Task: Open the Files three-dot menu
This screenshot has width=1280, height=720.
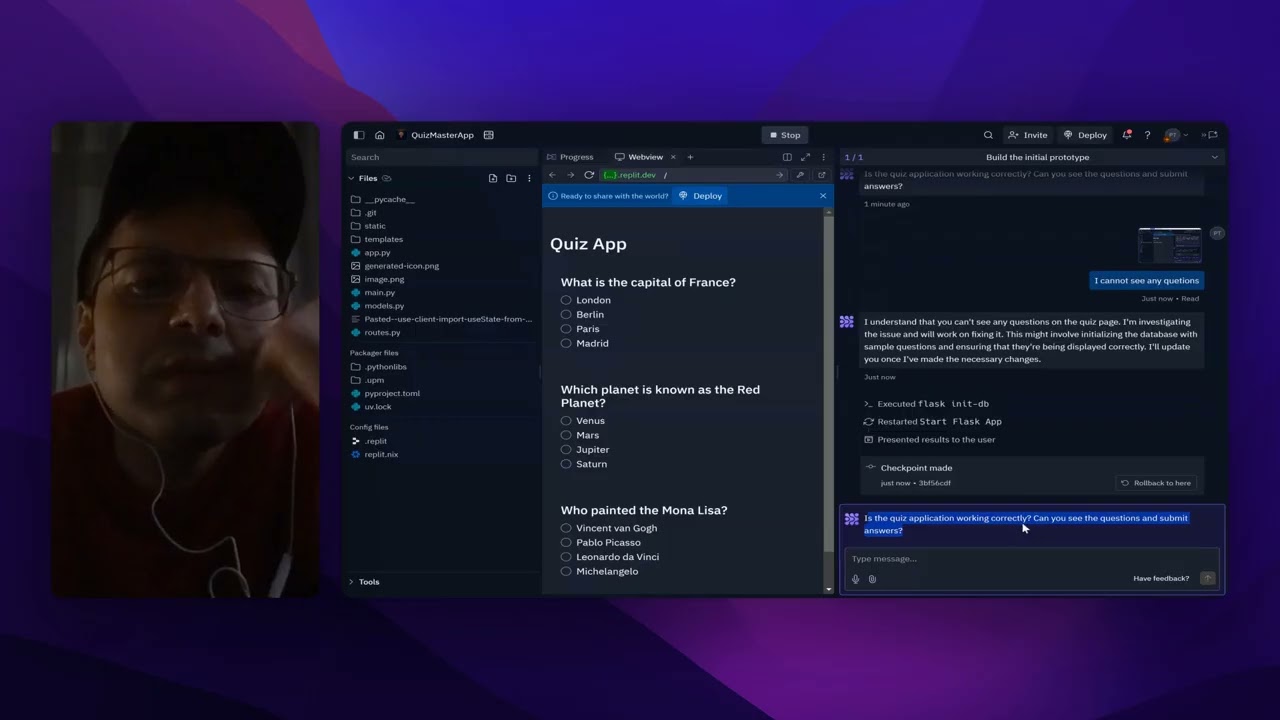Action: pos(529,178)
